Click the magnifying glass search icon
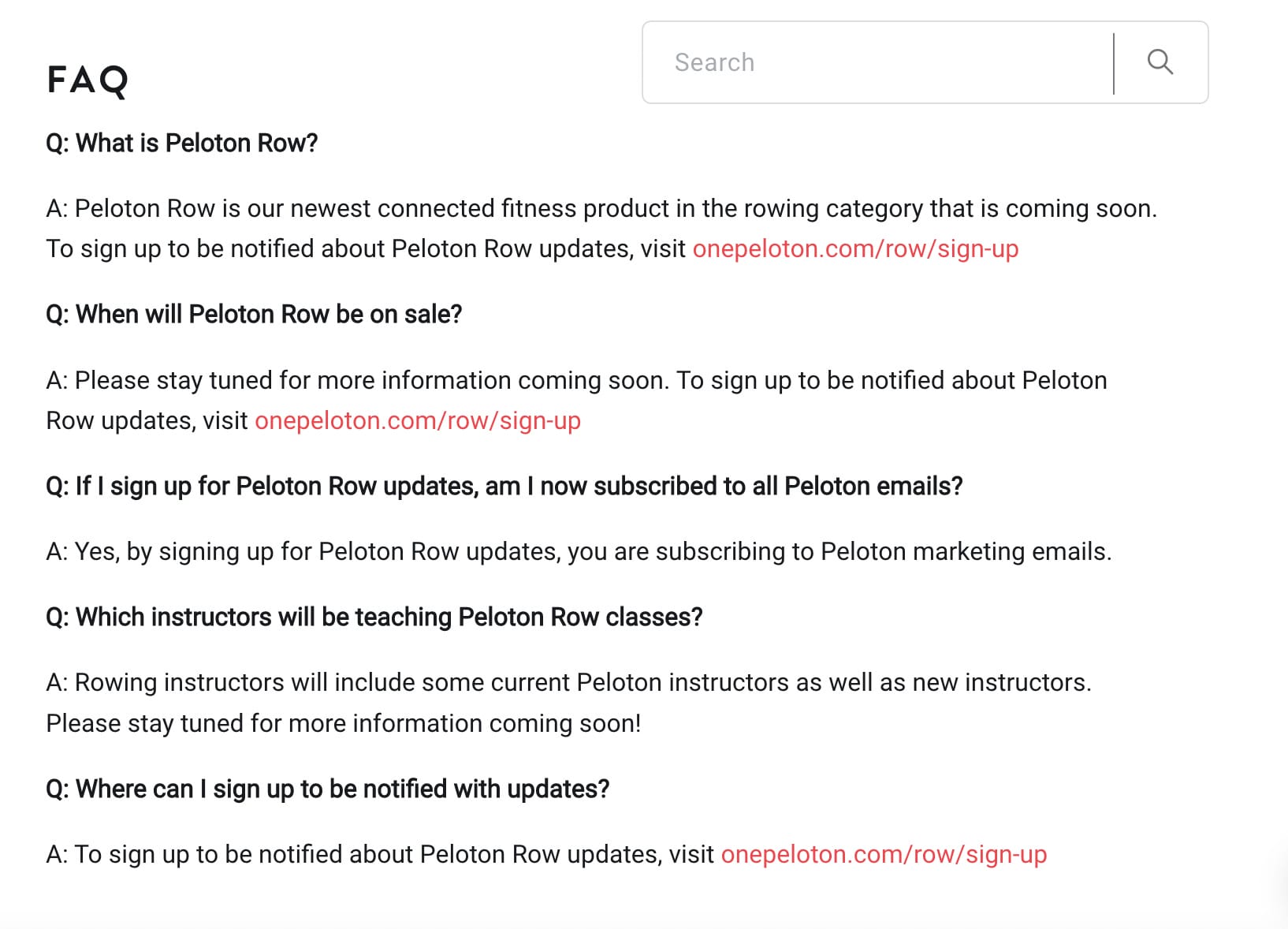Screen dimensions: 1288x929 [x=1160, y=62]
